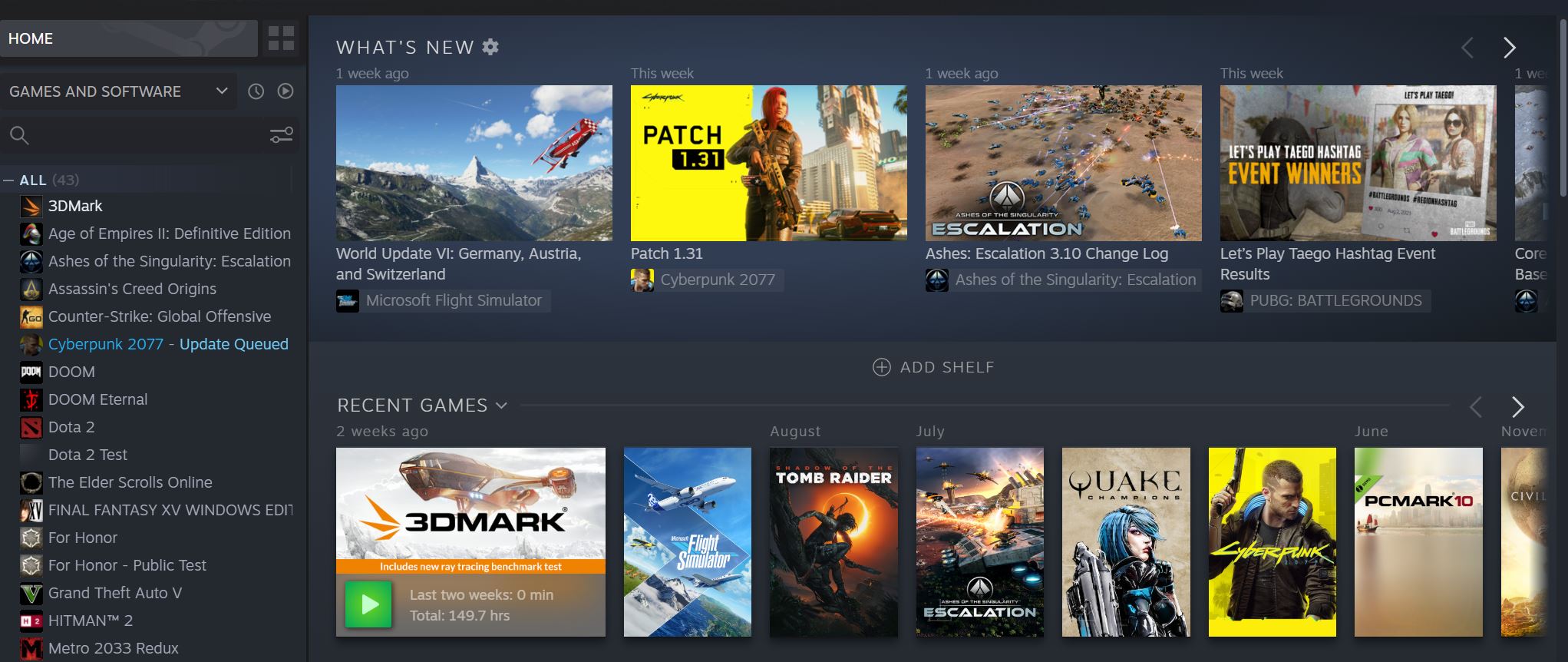Open Ashes of the Singularity source link
Viewport: 1568px width, 662px height.
(1063, 280)
